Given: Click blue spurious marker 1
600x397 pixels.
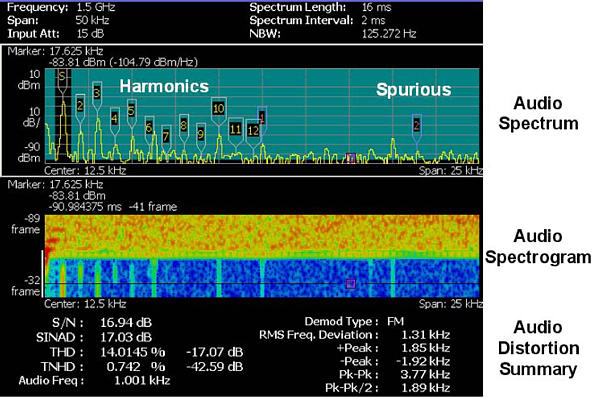Looking at the screenshot, I should click(x=262, y=117).
